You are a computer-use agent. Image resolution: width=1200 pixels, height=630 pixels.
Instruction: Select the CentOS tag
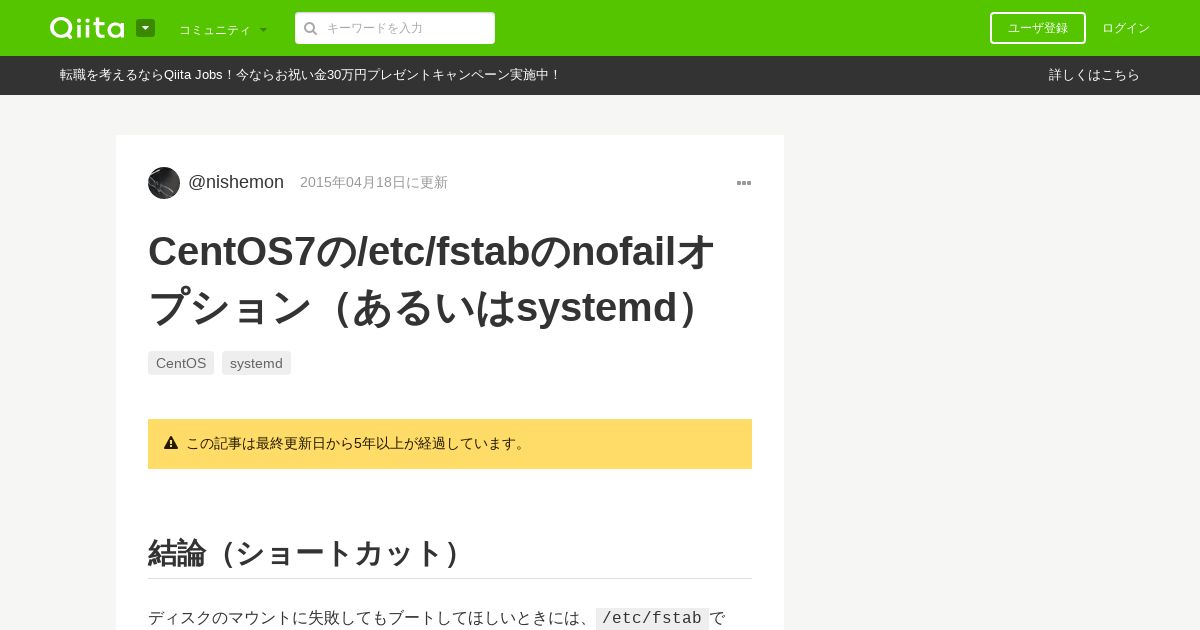point(181,363)
